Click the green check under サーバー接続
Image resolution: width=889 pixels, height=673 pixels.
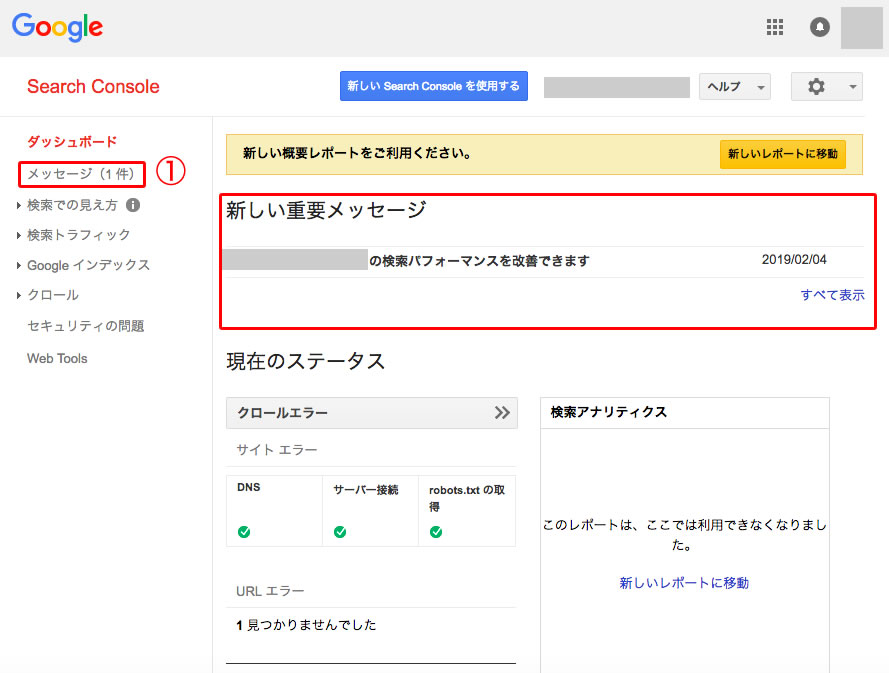tap(340, 532)
